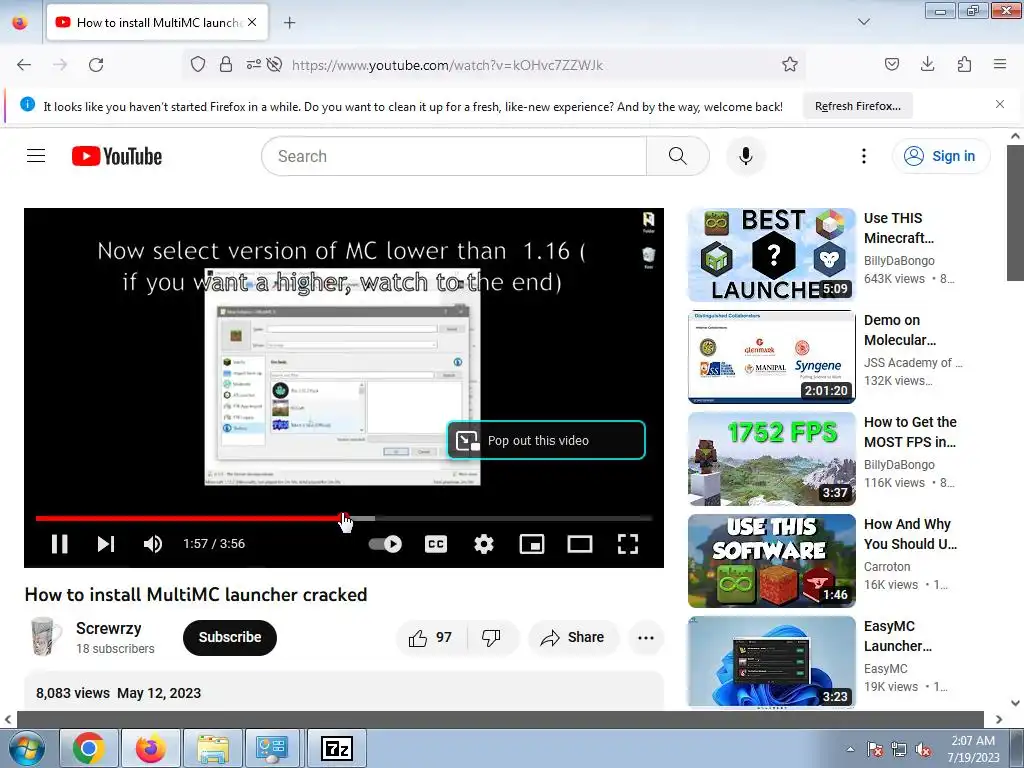The width and height of the screenshot is (1024, 768).
Task: Pause the video playback
Action: 59,543
